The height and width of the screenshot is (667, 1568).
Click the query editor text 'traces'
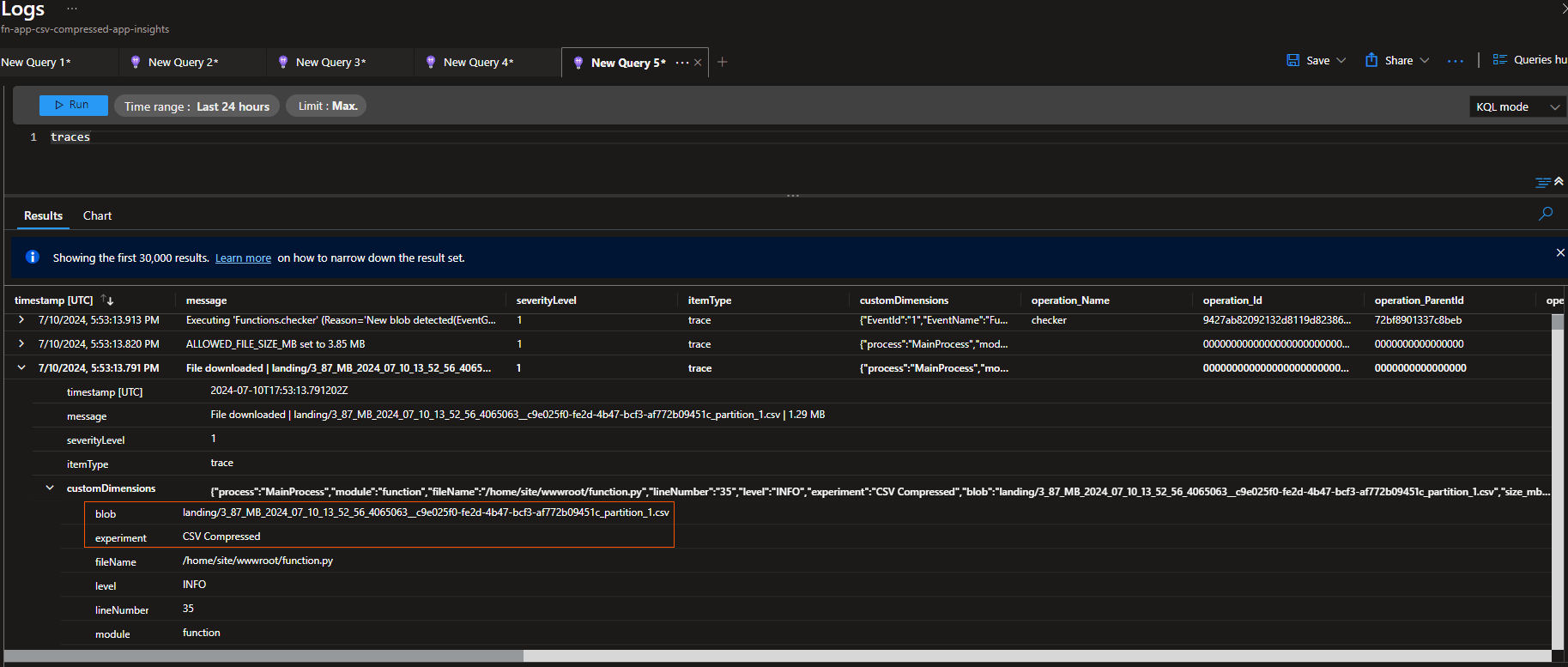click(x=70, y=136)
